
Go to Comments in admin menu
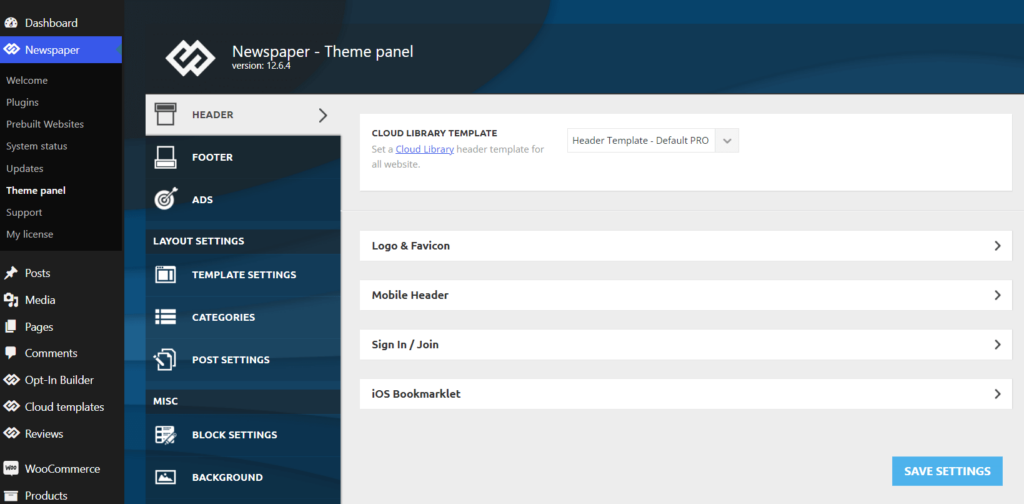[x=61, y=353]
